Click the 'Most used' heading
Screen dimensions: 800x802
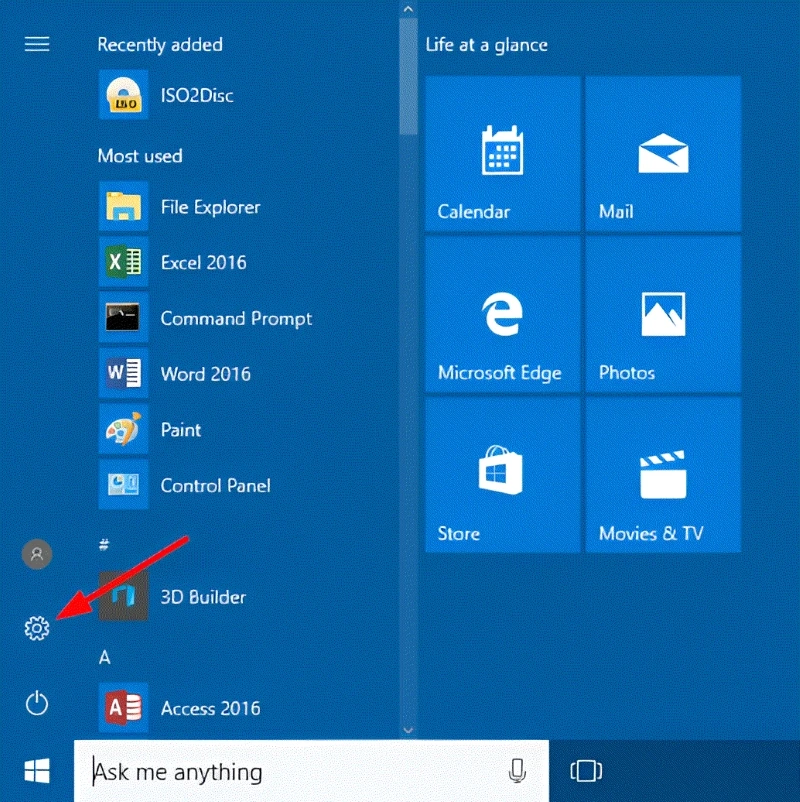140,156
